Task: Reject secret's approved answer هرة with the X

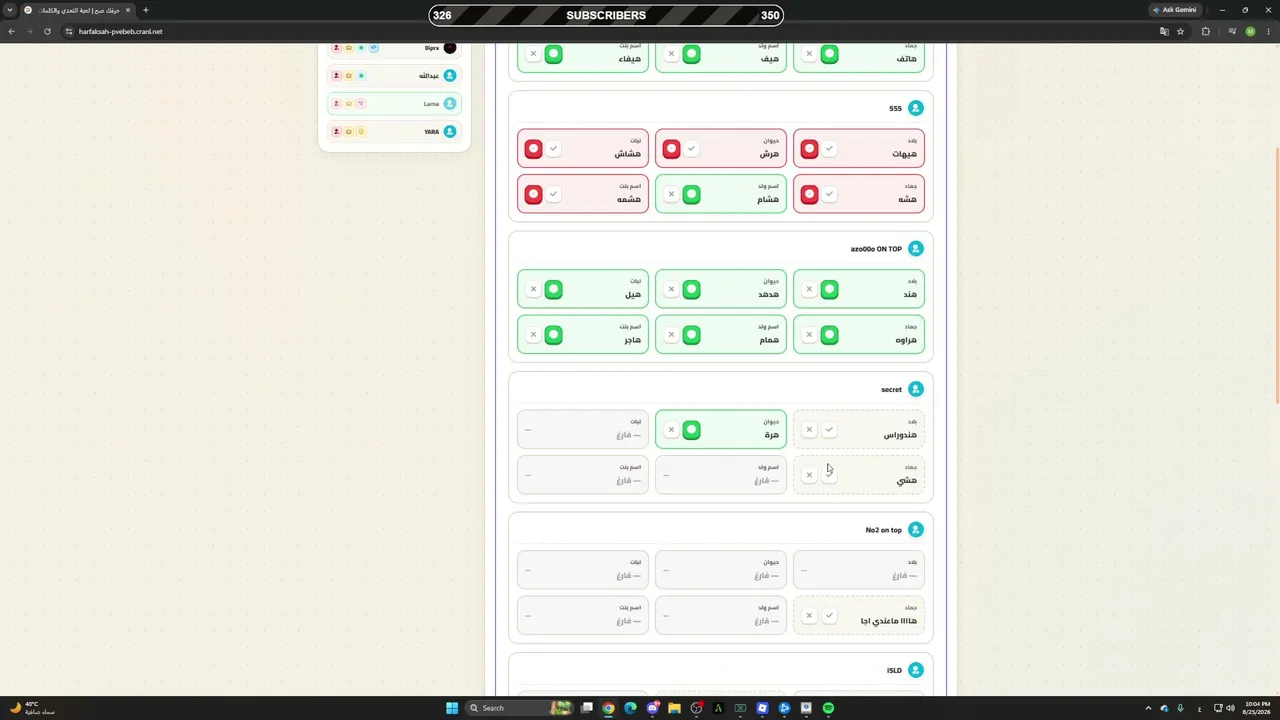Action: [671, 429]
